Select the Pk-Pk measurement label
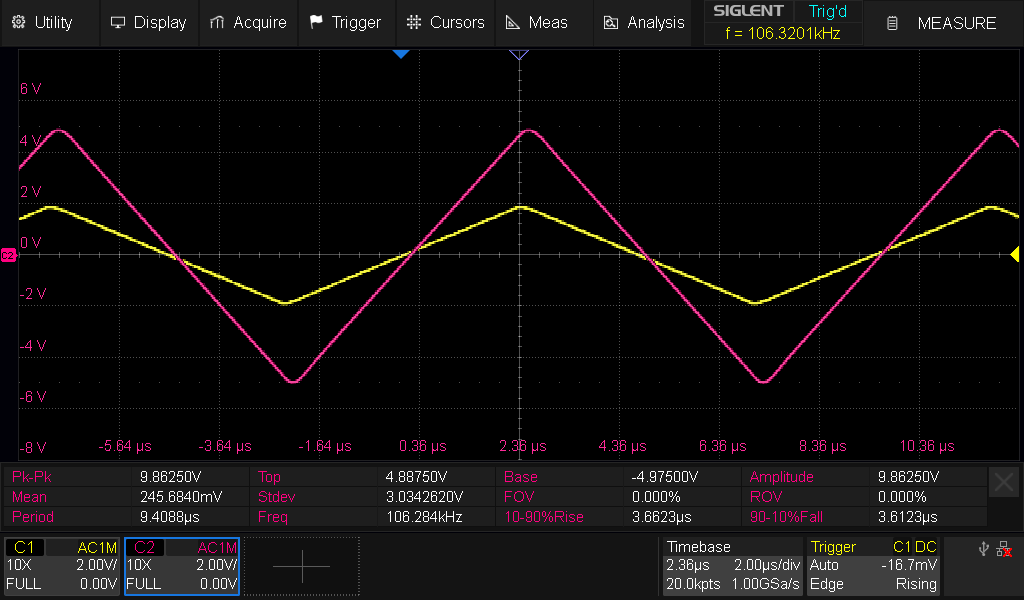The image size is (1024, 600). pos(32,477)
